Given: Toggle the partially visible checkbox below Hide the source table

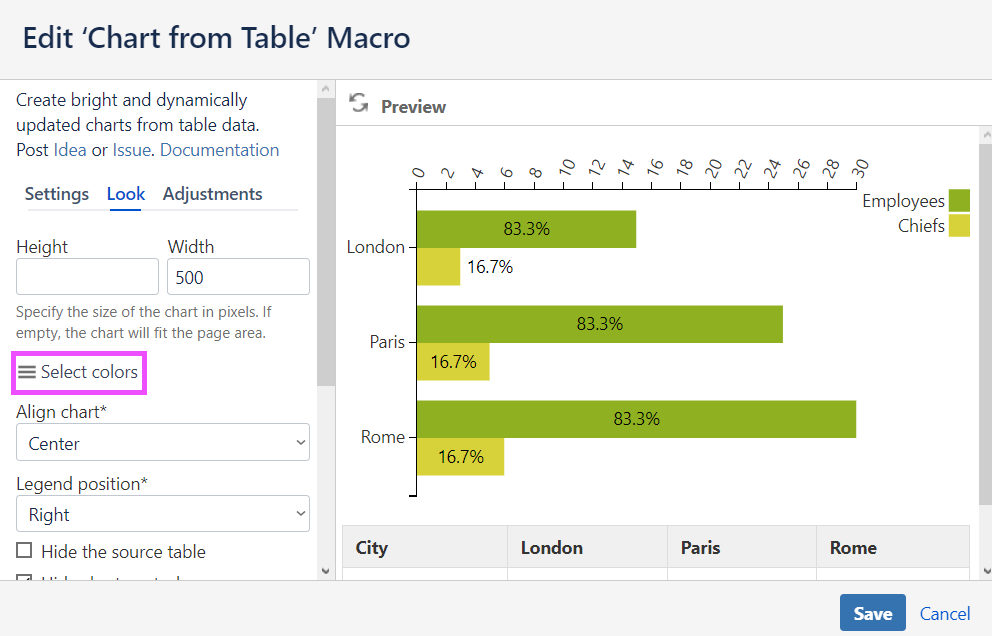Looking at the screenshot, I should [24, 578].
